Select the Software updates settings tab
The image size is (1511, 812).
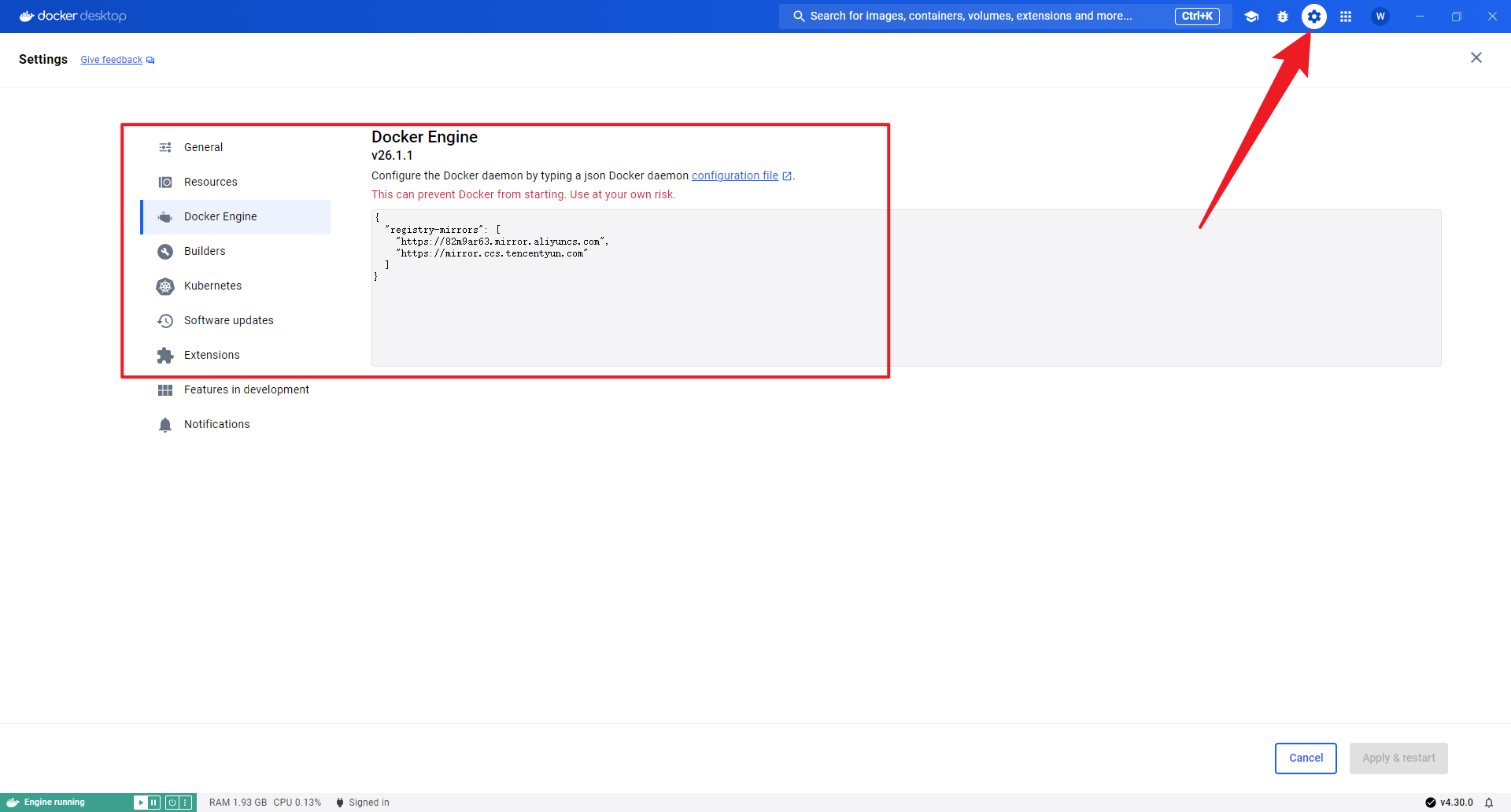[x=235, y=320]
